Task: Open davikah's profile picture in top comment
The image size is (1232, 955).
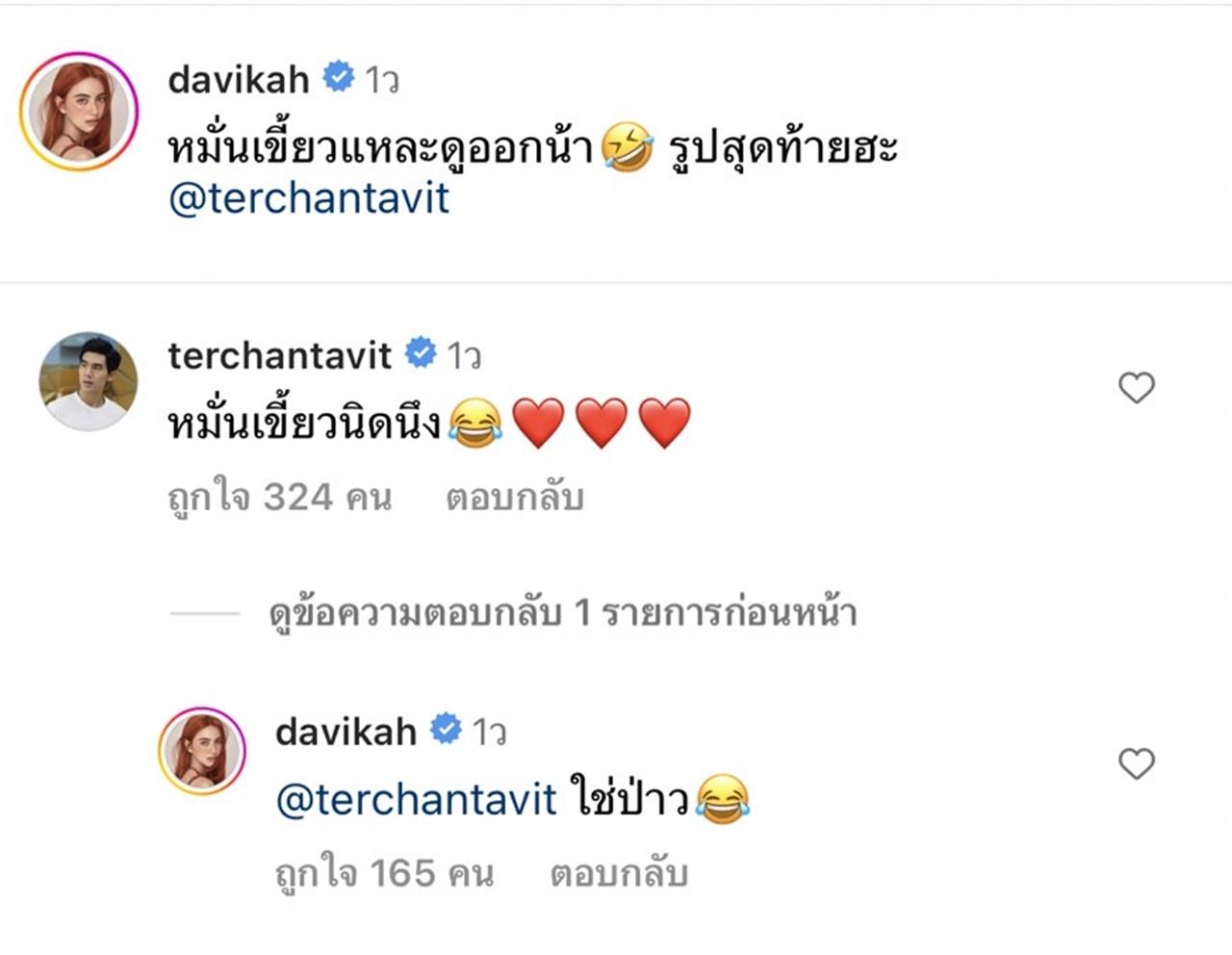Action: point(79,112)
